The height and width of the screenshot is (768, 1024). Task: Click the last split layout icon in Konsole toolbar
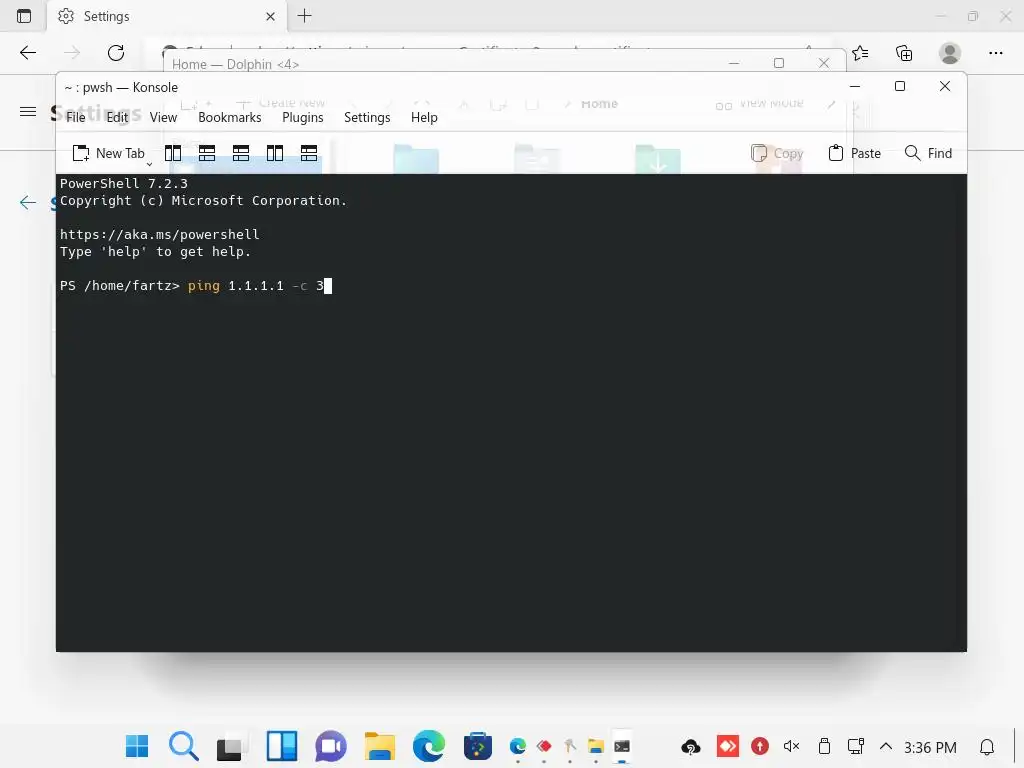pyautogui.click(x=309, y=153)
